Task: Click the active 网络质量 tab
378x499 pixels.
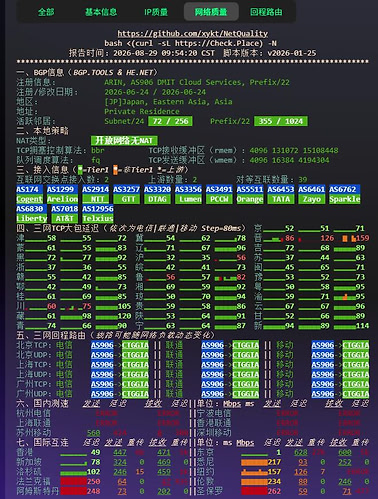Action: pyautogui.click(x=211, y=12)
